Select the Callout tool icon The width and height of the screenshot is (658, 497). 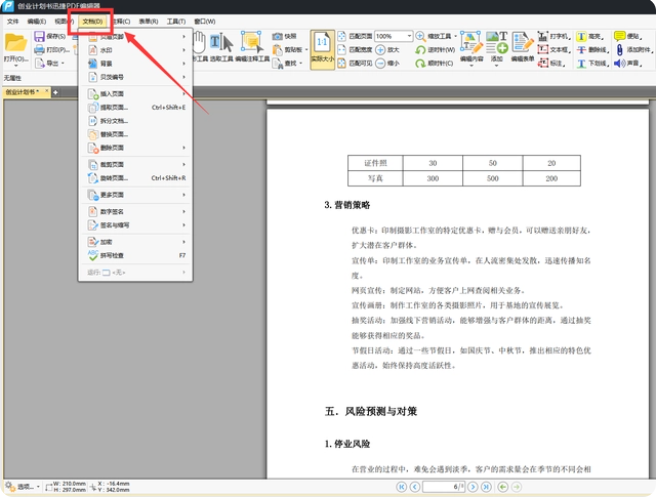[x=543, y=63]
